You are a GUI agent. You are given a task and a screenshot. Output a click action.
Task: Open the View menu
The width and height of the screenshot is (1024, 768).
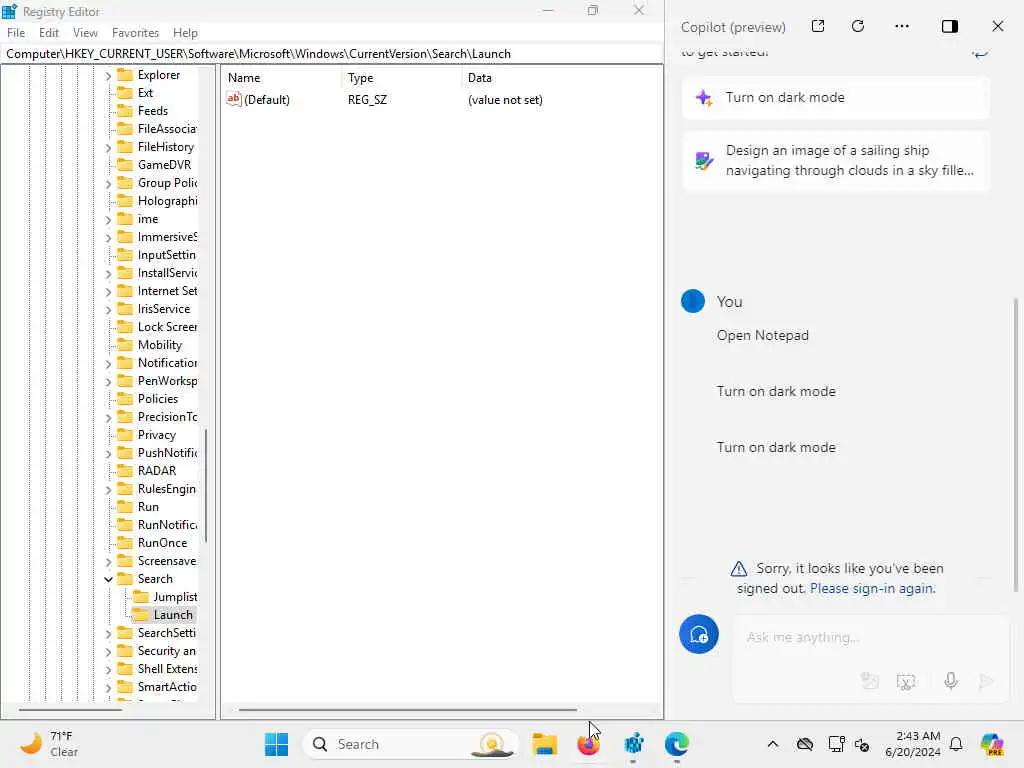click(x=85, y=33)
